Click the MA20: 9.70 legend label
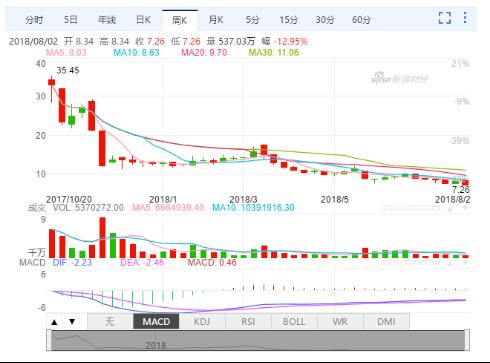Image resolution: width=490 pixels, height=363 pixels. pos(204,52)
